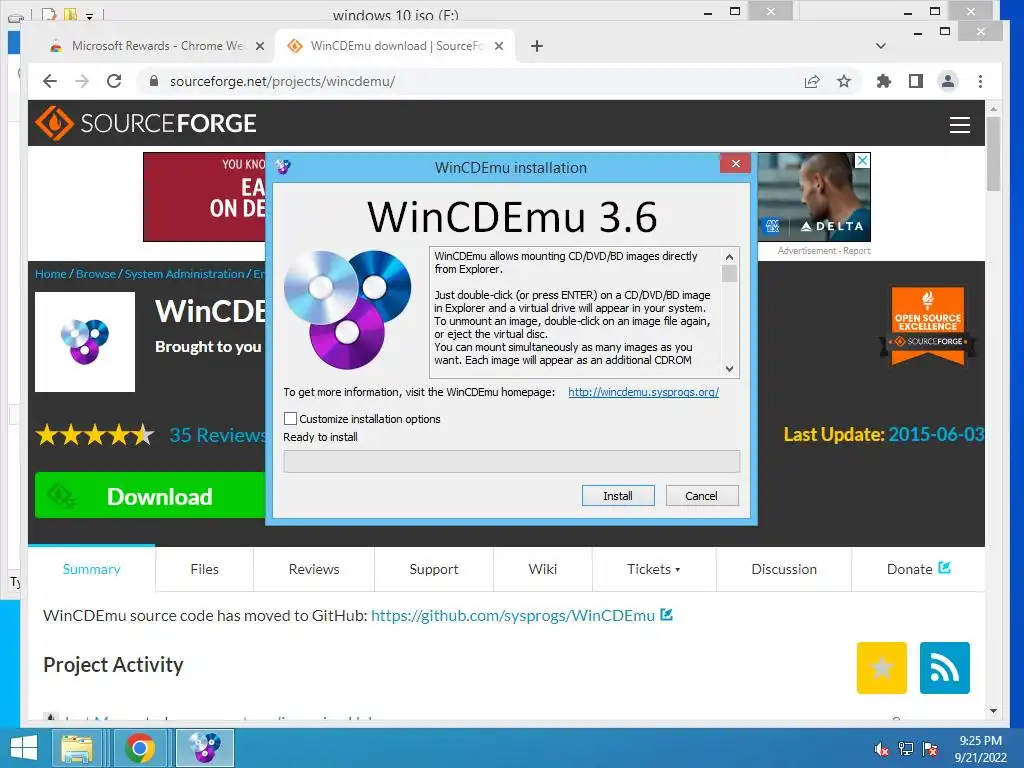Viewport: 1024px width, 768px height.
Task: Open the Action Center flag icon
Action: (x=930, y=749)
